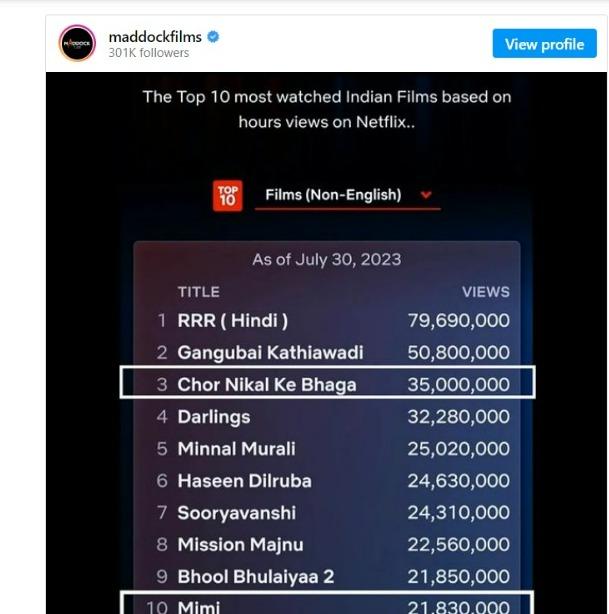Open the maddockfilms username link

tap(155, 37)
